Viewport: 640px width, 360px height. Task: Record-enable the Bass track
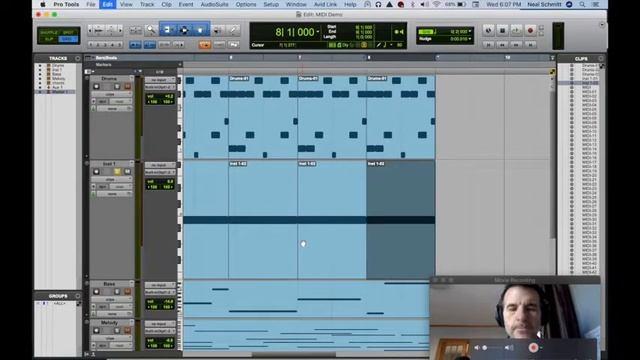[96, 292]
